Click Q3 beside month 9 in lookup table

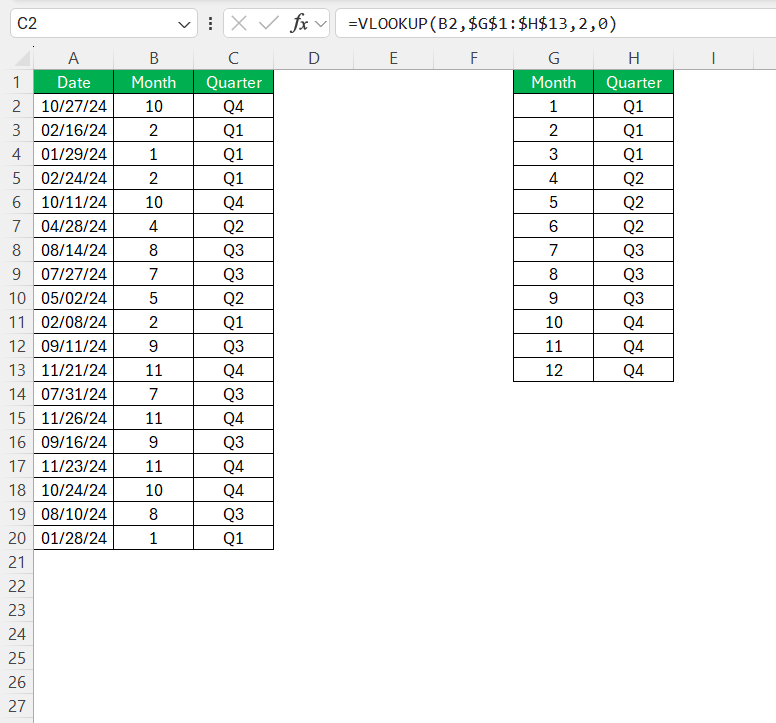[634, 298]
